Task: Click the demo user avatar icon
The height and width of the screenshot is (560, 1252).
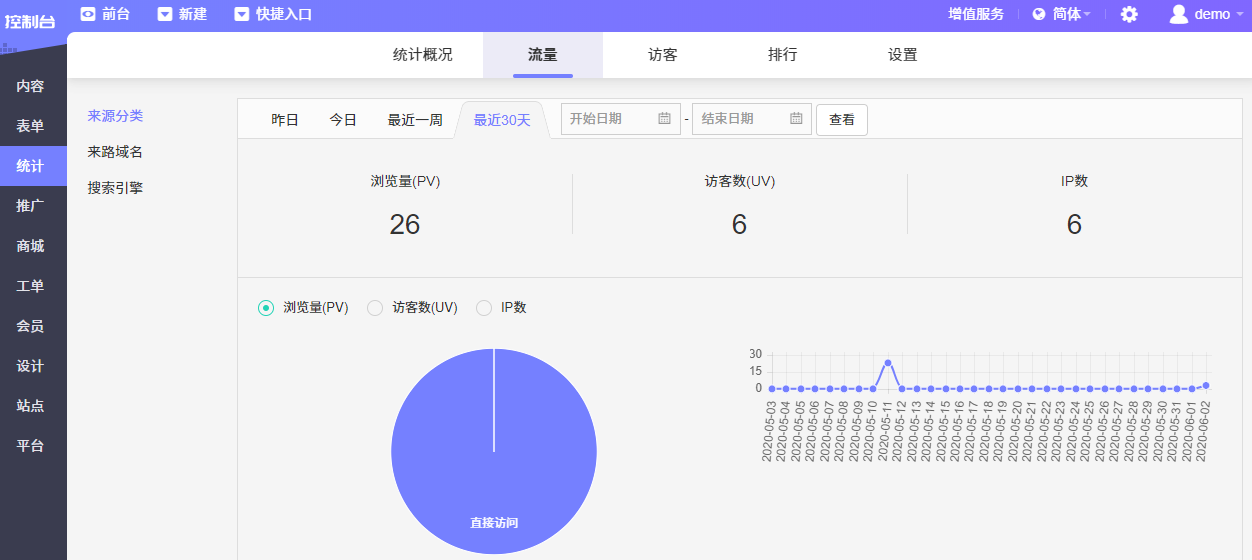Action: 1178,14
